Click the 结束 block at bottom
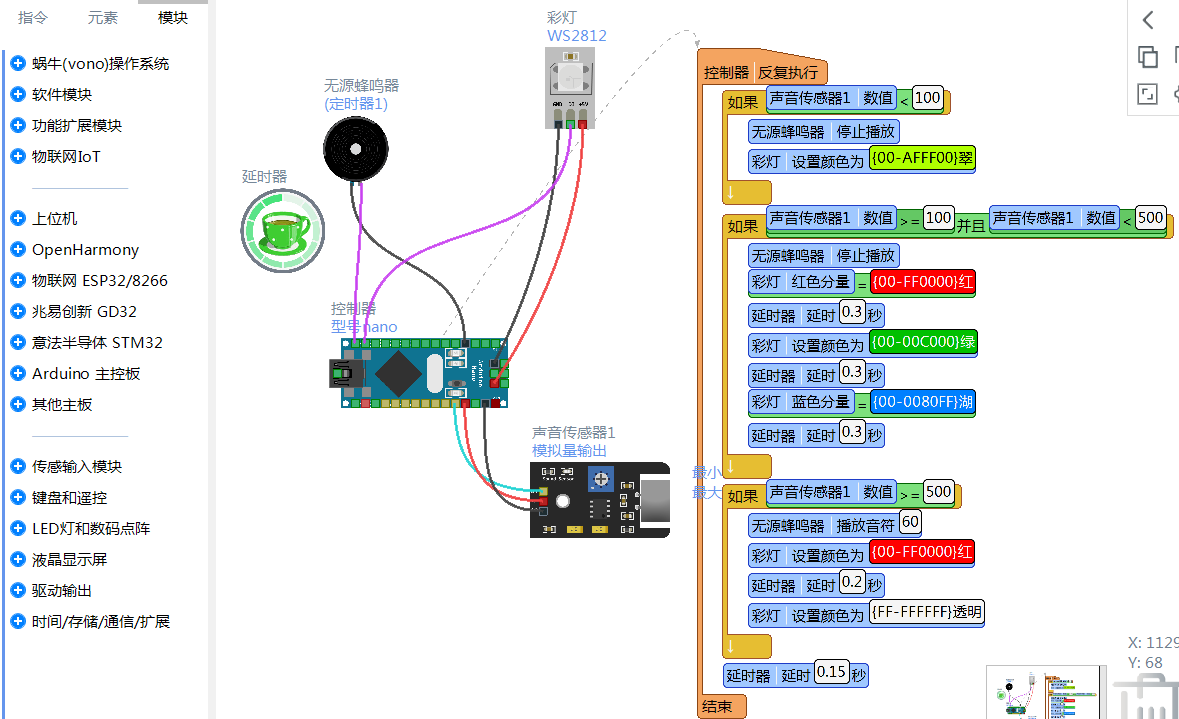Screen dimensions: 1179x719 (x=717, y=706)
